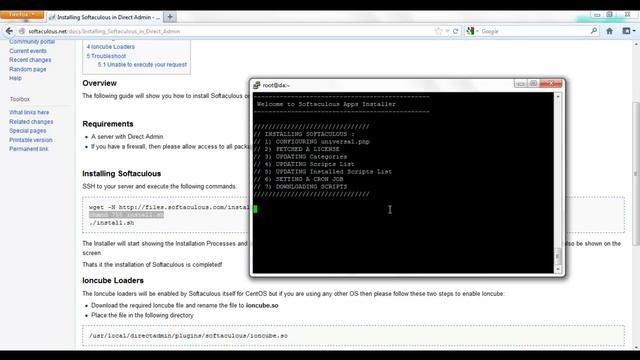Reload the page with the refresh icon
This screenshot has width=640, height=360.
[x=456, y=31]
